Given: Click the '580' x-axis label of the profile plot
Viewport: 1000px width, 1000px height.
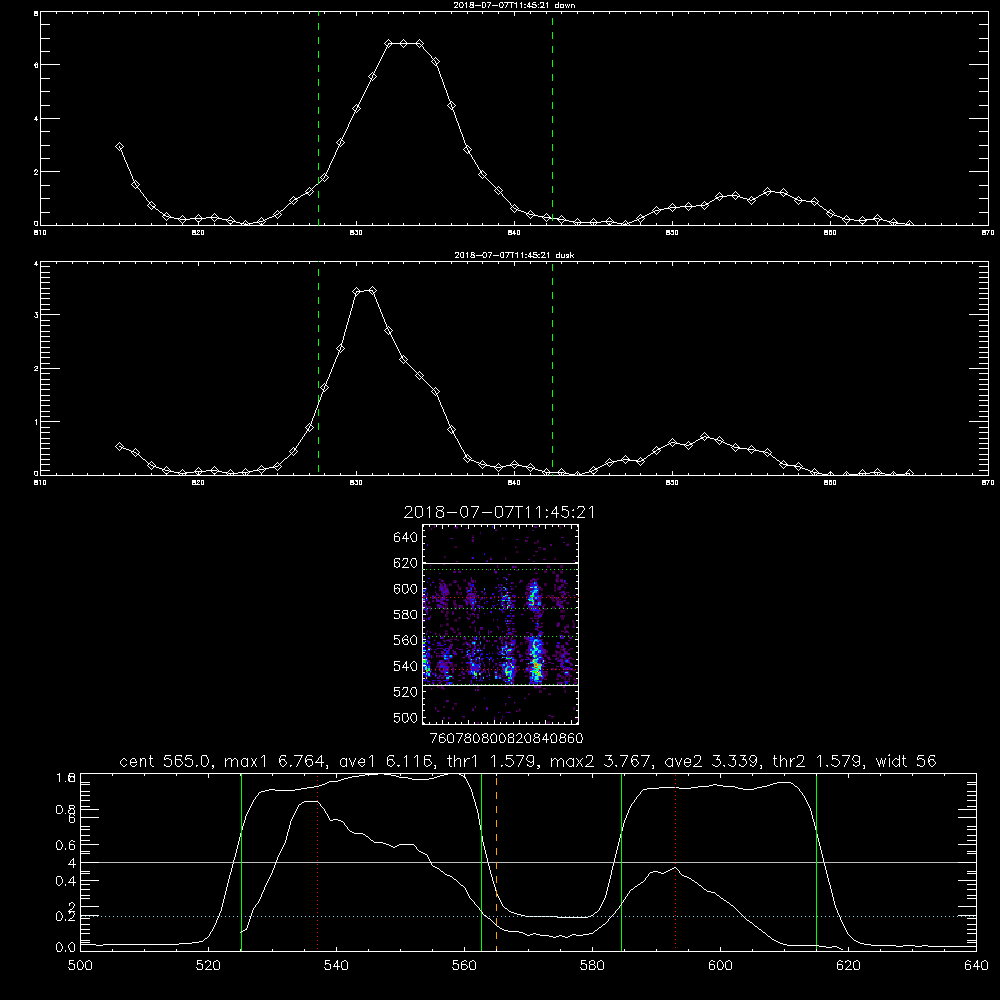Looking at the screenshot, I should tap(592, 966).
